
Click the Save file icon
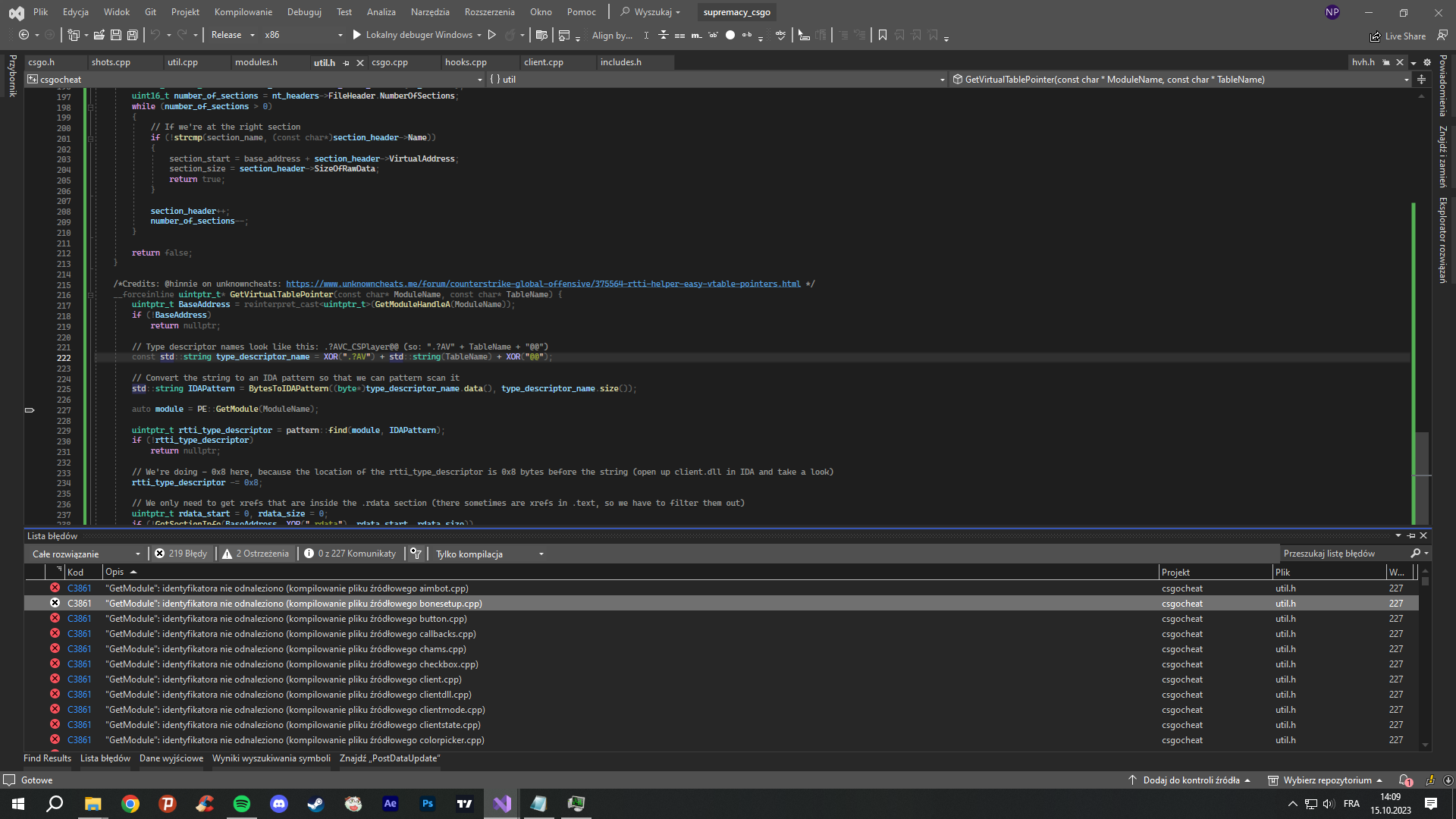[116, 35]
